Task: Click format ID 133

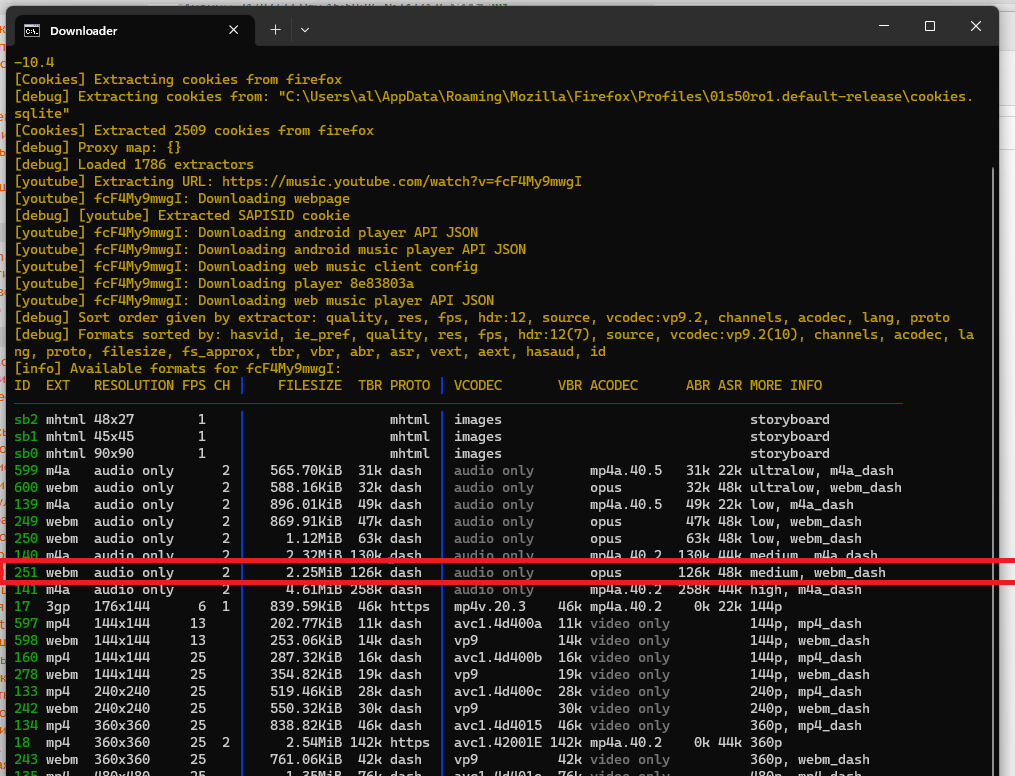Action: coord(26,691)
